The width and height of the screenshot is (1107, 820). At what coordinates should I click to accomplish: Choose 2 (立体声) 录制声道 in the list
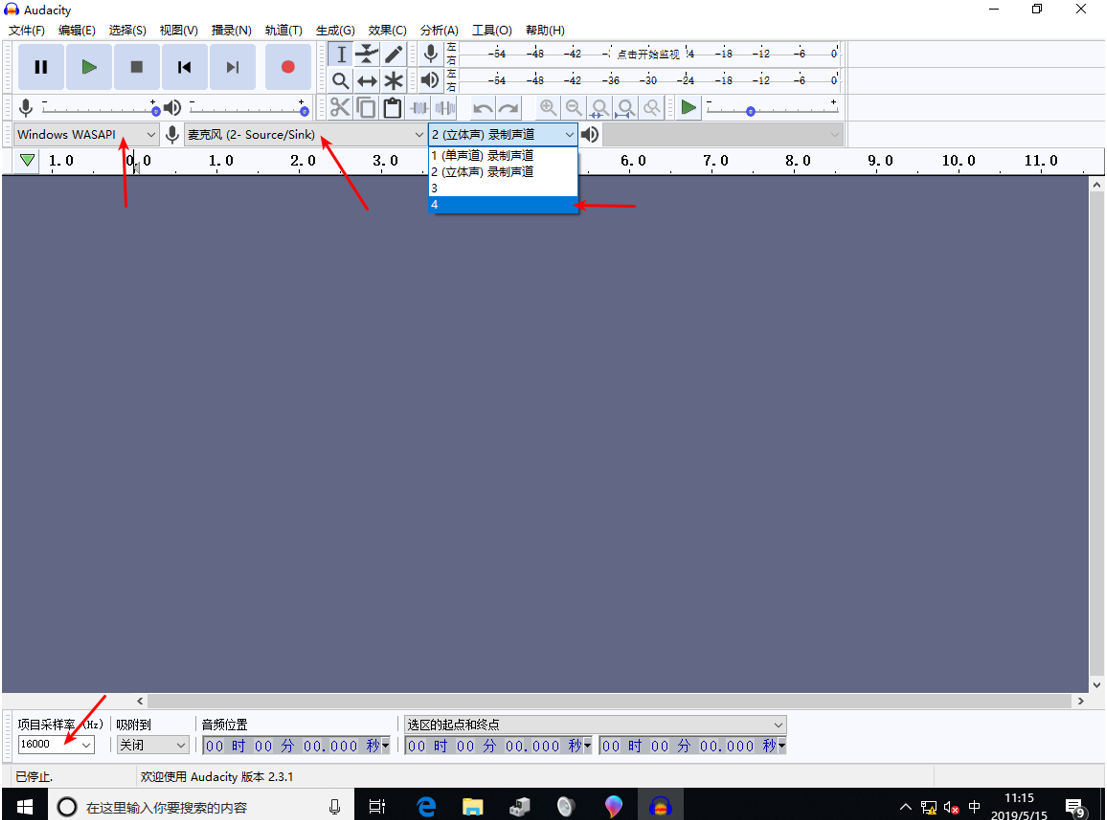(503, 172)
